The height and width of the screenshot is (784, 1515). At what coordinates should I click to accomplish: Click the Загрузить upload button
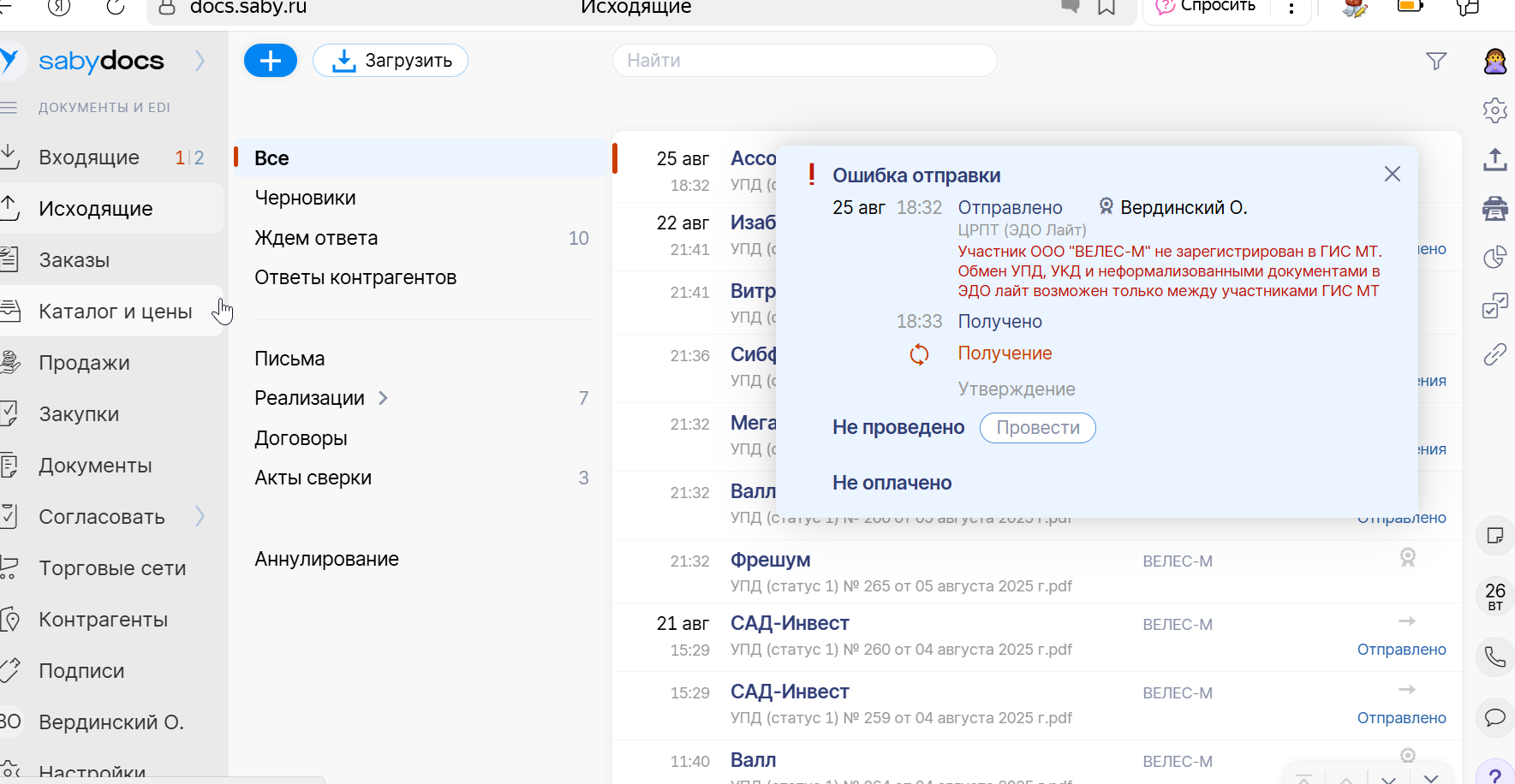391,61
